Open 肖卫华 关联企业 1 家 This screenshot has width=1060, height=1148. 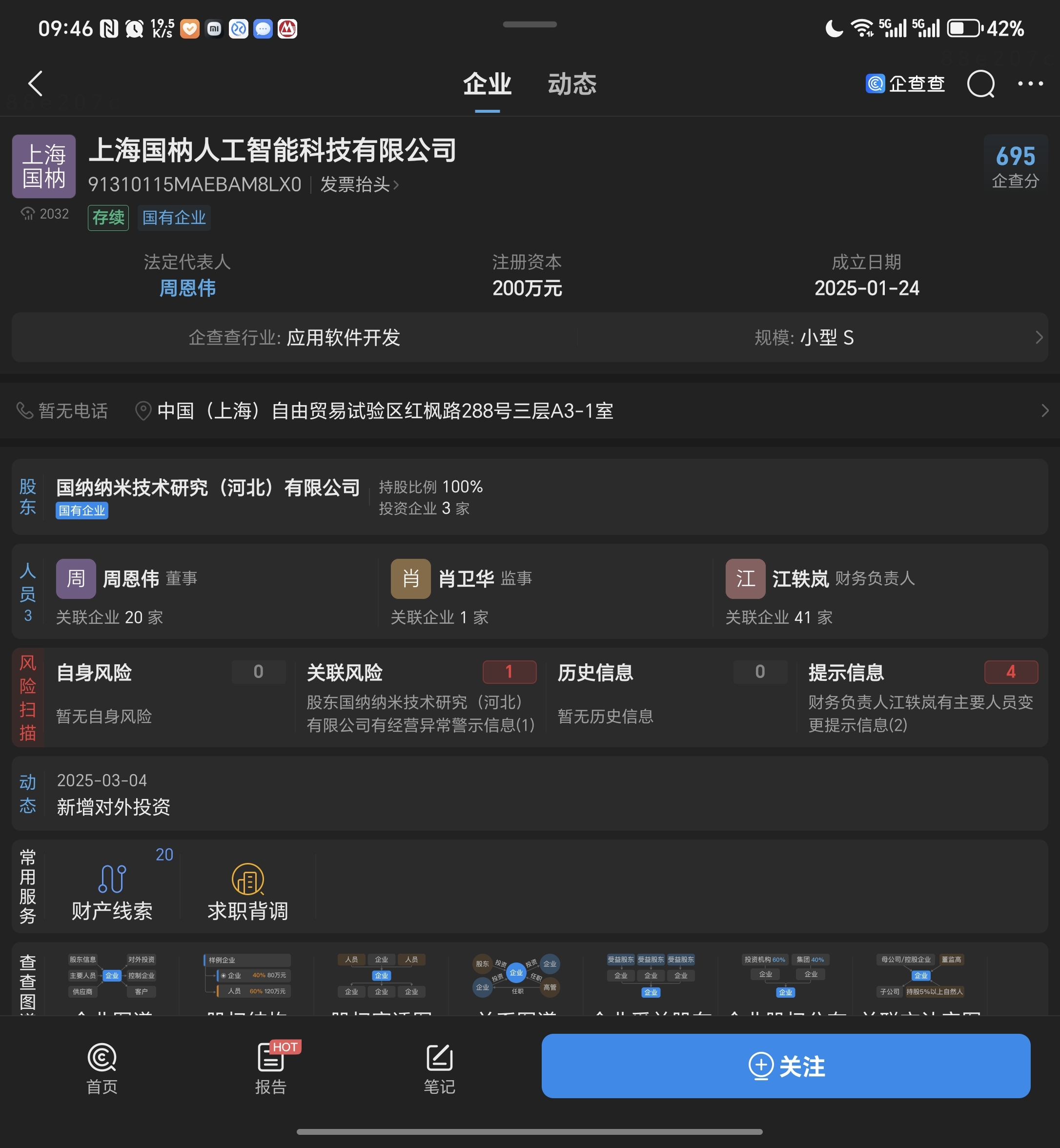(x=439, y=617)
